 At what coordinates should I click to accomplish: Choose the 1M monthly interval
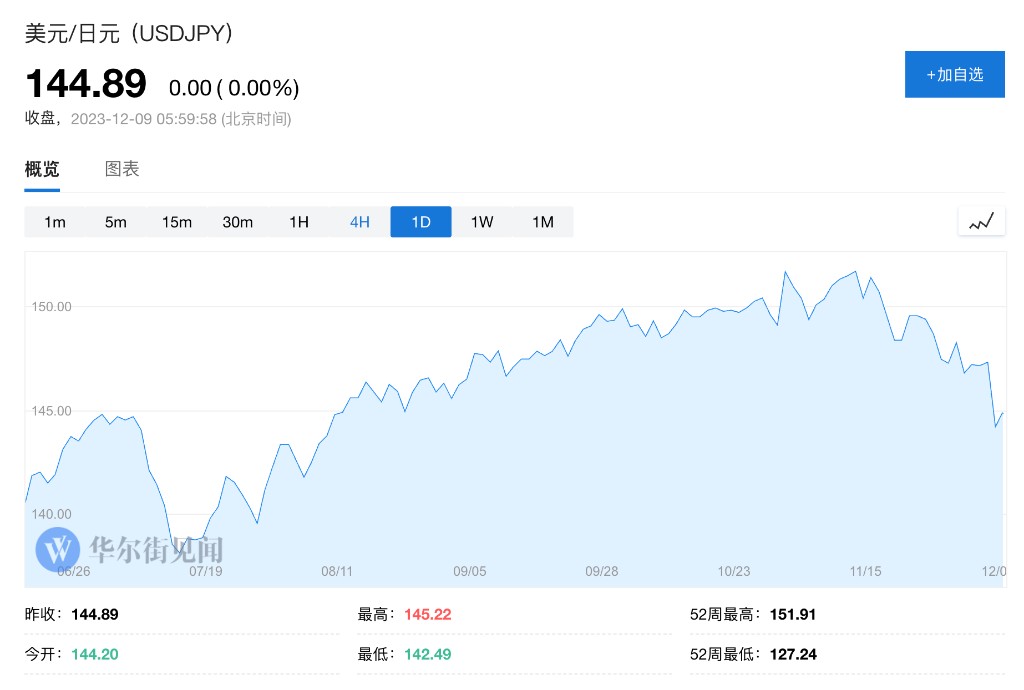tap(543, 222)
